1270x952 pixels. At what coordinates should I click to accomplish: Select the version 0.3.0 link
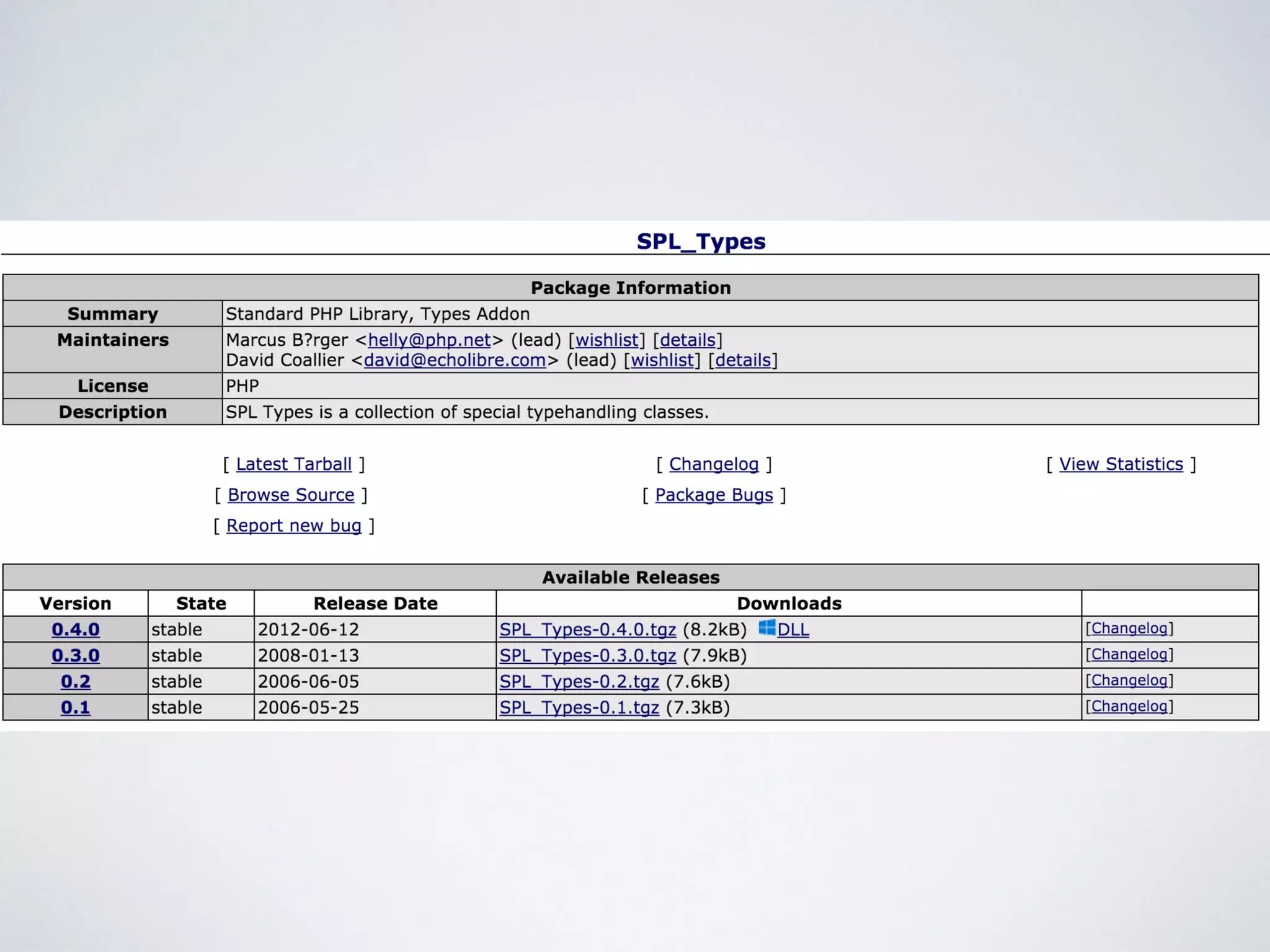tap(76, 656)
